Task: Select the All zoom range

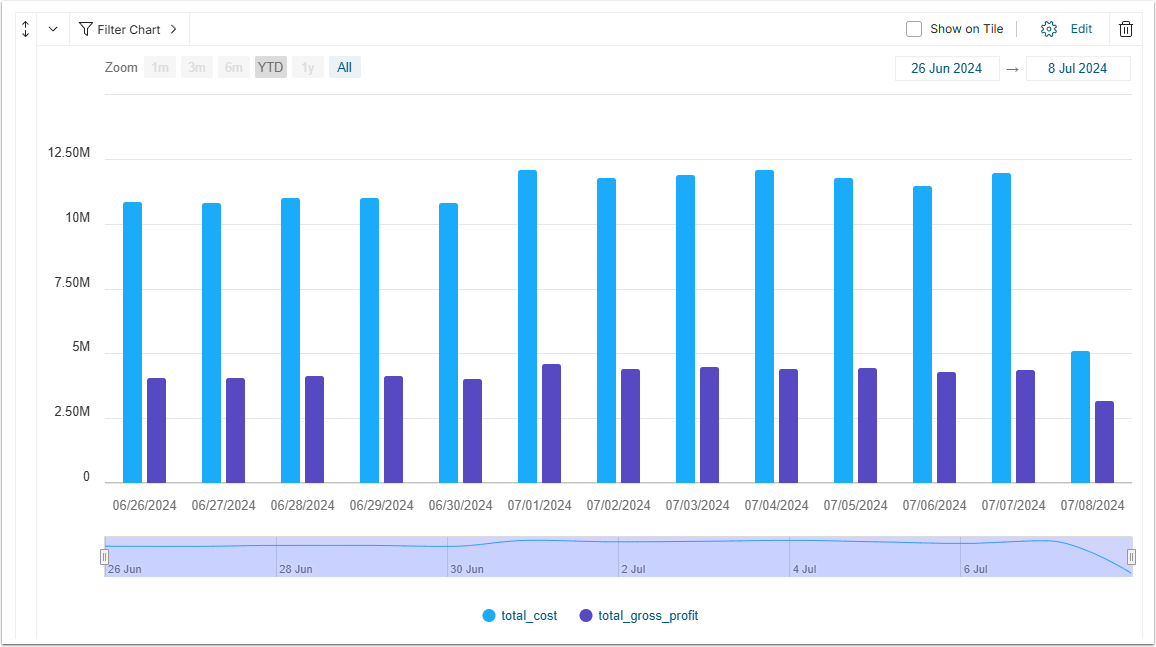Action: click(x=344, y=68)
